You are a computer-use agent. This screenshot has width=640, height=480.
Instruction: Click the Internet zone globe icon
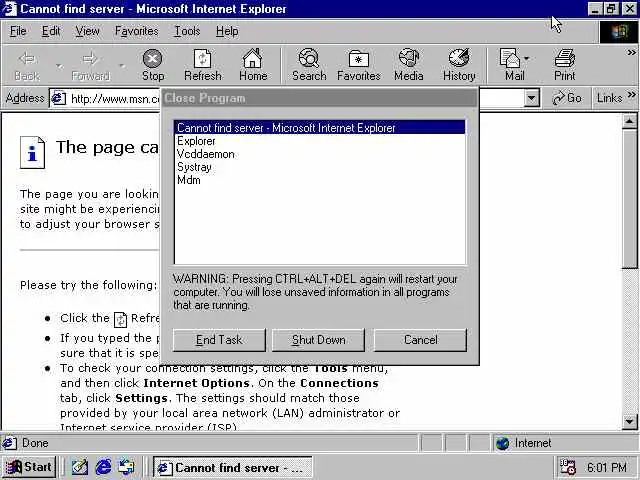[x=502, y=443]
